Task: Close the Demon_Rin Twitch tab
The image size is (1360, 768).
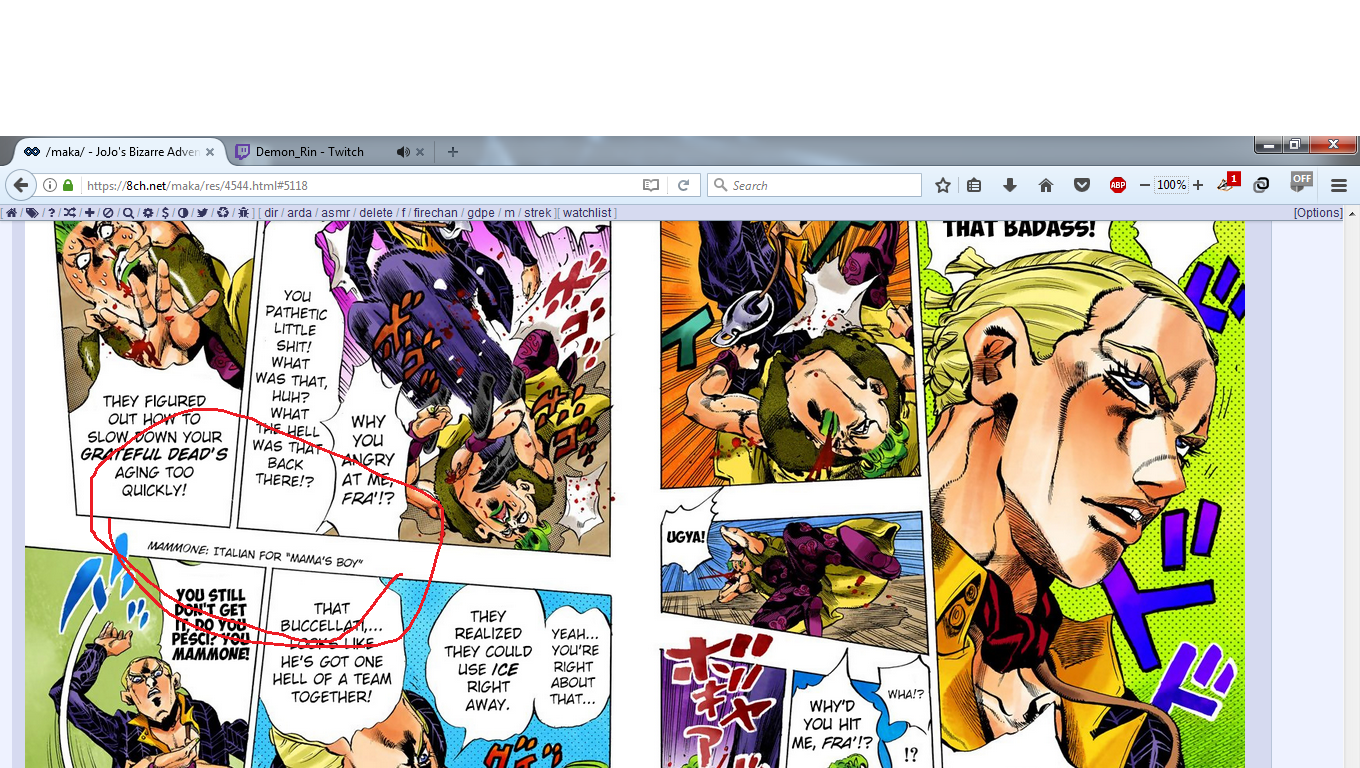Action: coord(420,152)
